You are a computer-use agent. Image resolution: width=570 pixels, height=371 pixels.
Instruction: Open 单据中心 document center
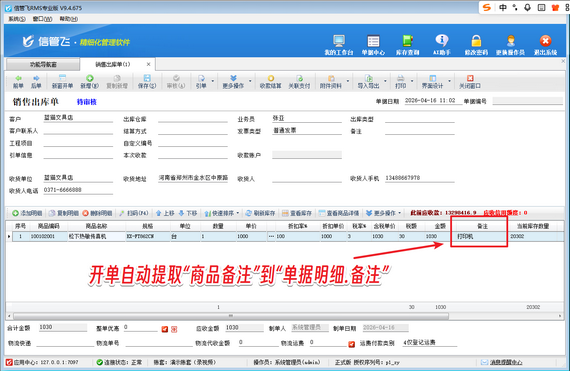pyautogui.click(x=373, y=45)
